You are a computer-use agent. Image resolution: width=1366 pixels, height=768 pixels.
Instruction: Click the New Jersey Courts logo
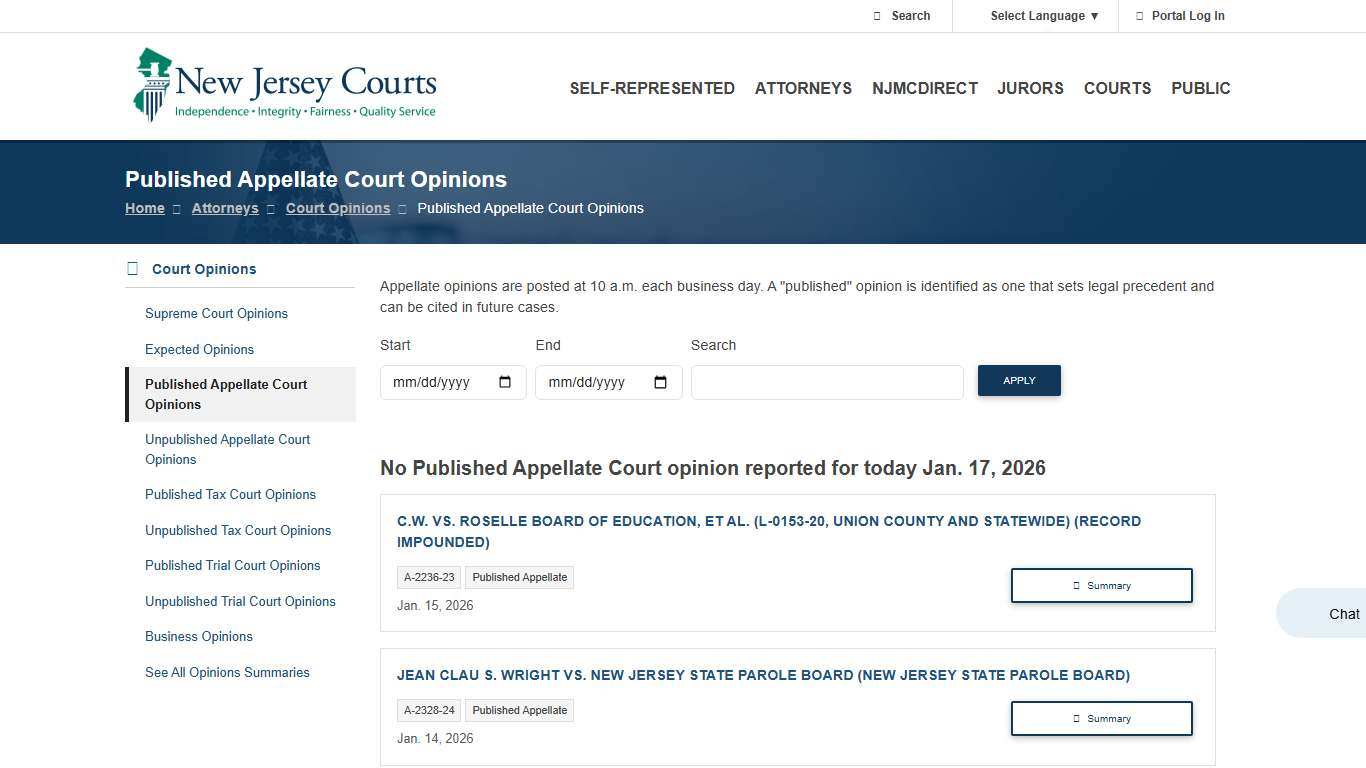(285, 84)
